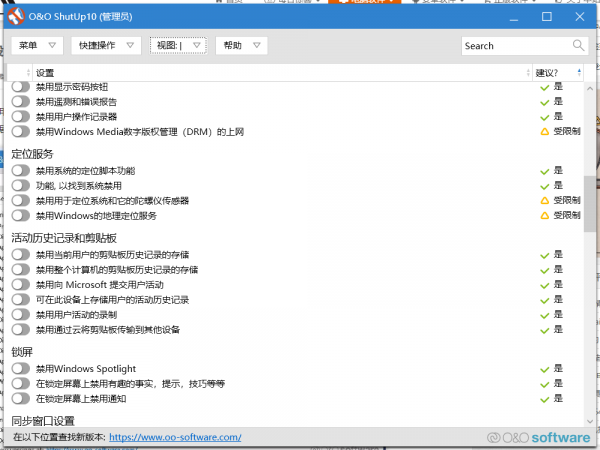Image resolution: width=600 pixels, height=450 pixels.
Task: Click the 活动历史记录和剪贴板 section heading
Action: coord(64,238)
